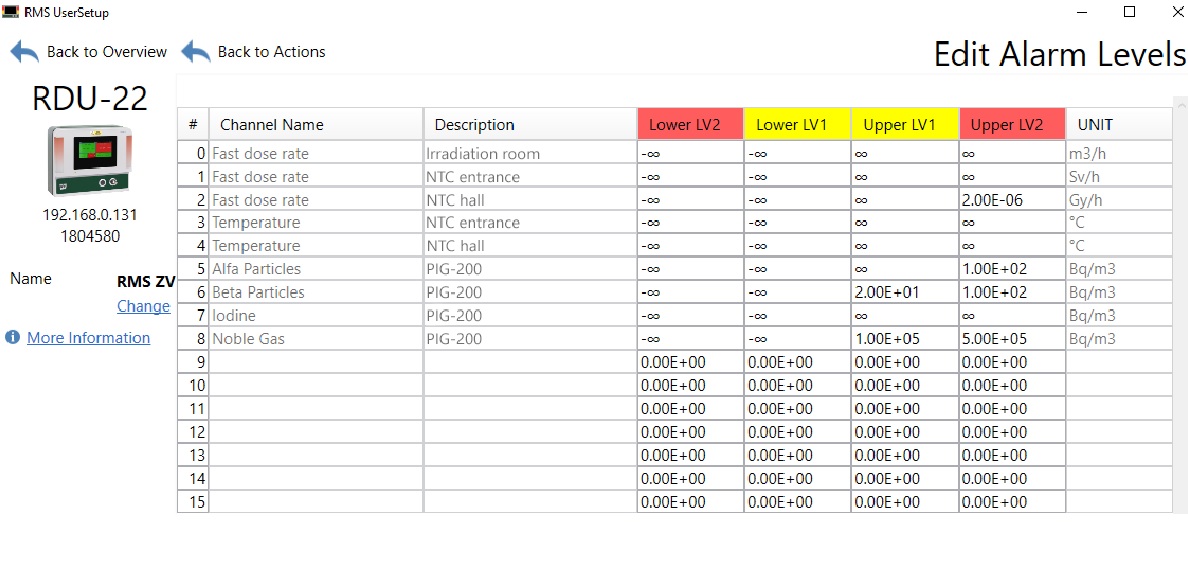Maximize the RMS UserSetup window
The image size is (1188, 574).
[x=1129, y=12]
